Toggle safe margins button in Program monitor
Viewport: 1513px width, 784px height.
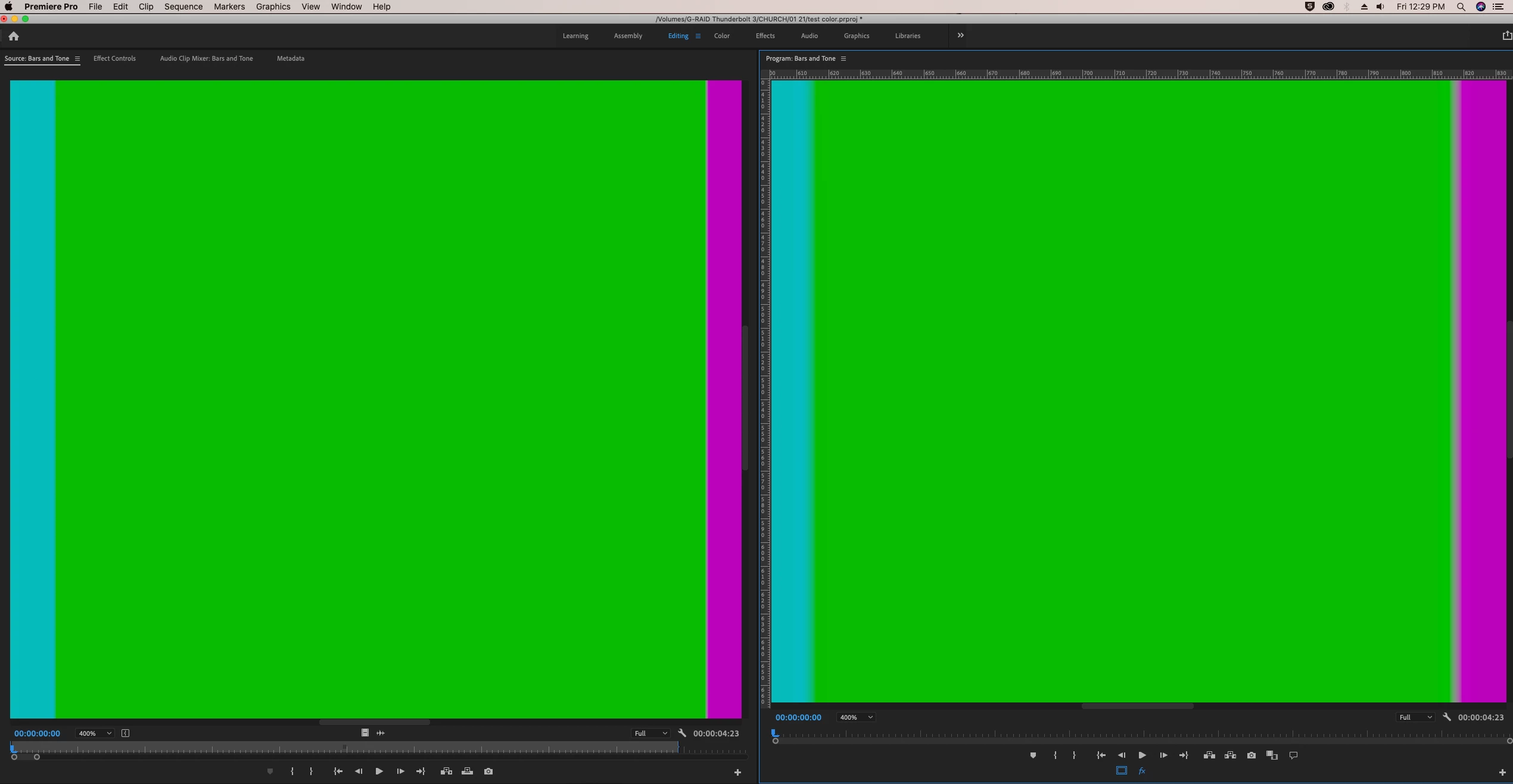pos(1121,771)
